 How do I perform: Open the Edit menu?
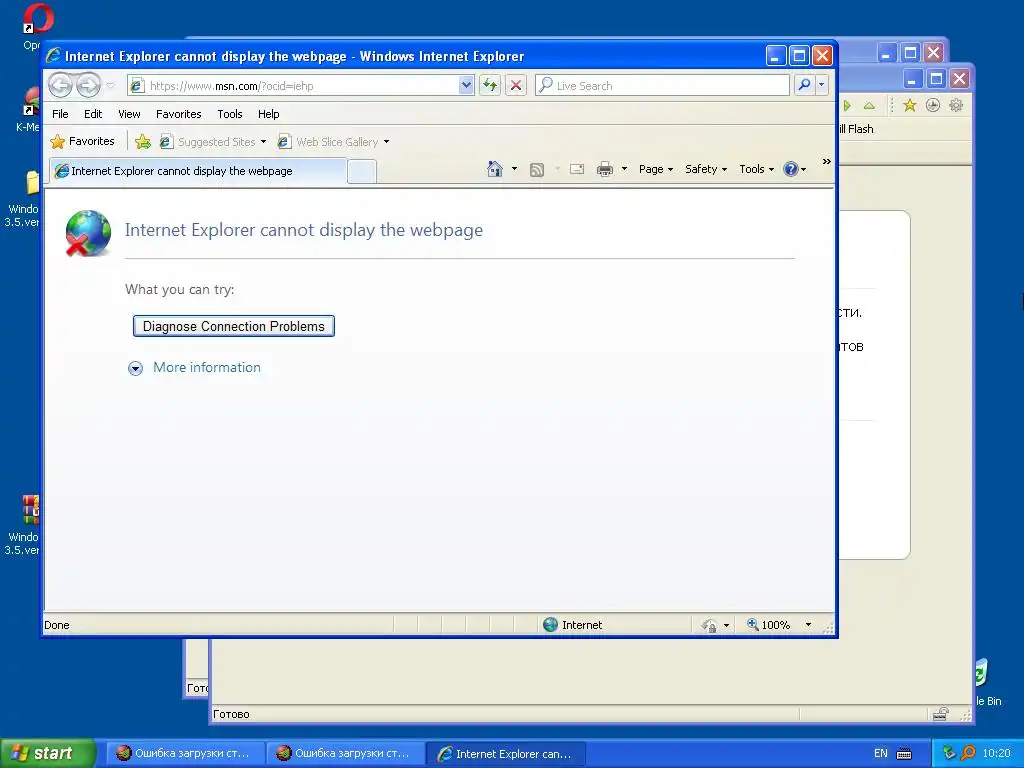tap(93, 114)
